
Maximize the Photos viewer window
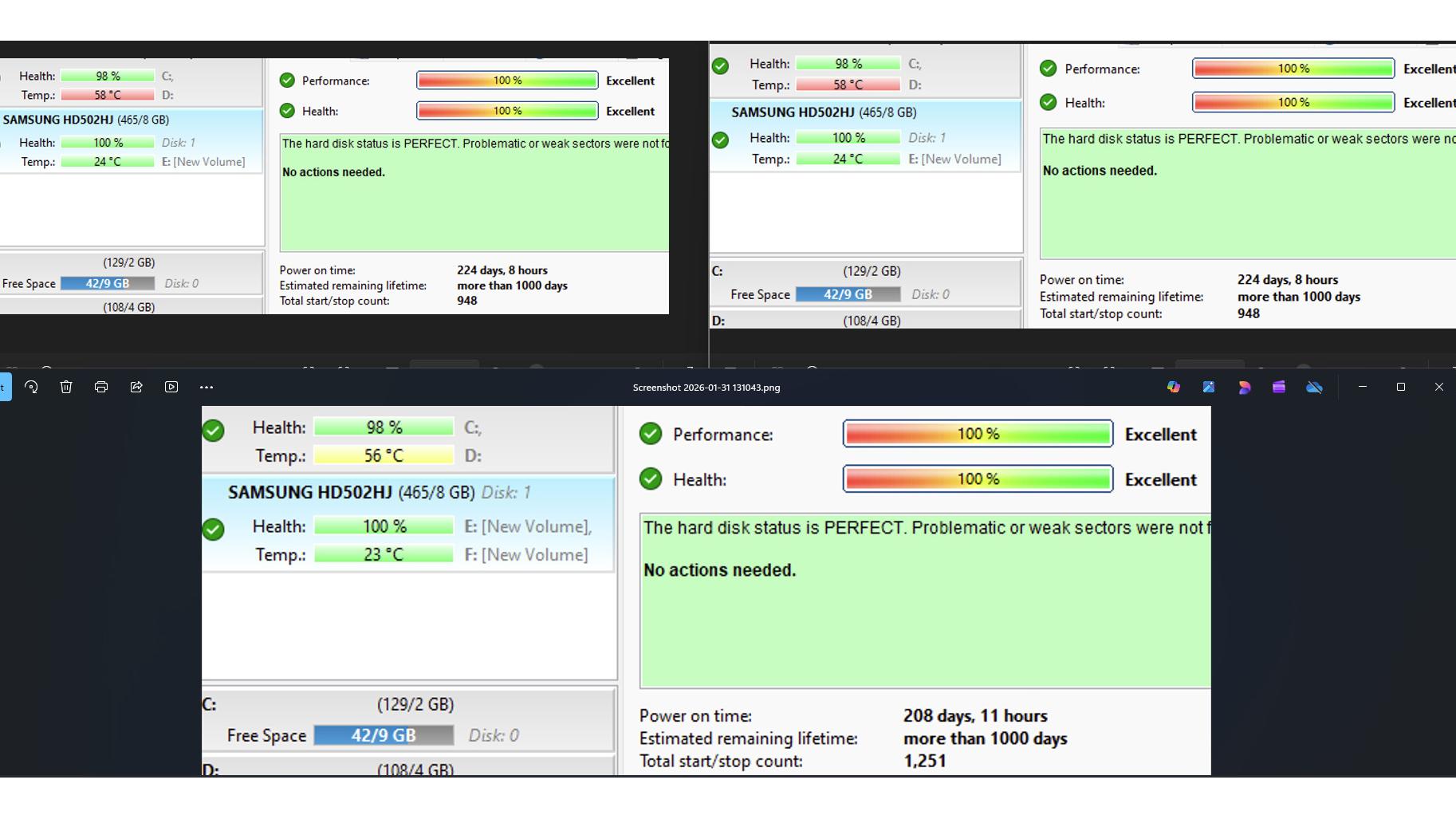(x=1401, y=387)
